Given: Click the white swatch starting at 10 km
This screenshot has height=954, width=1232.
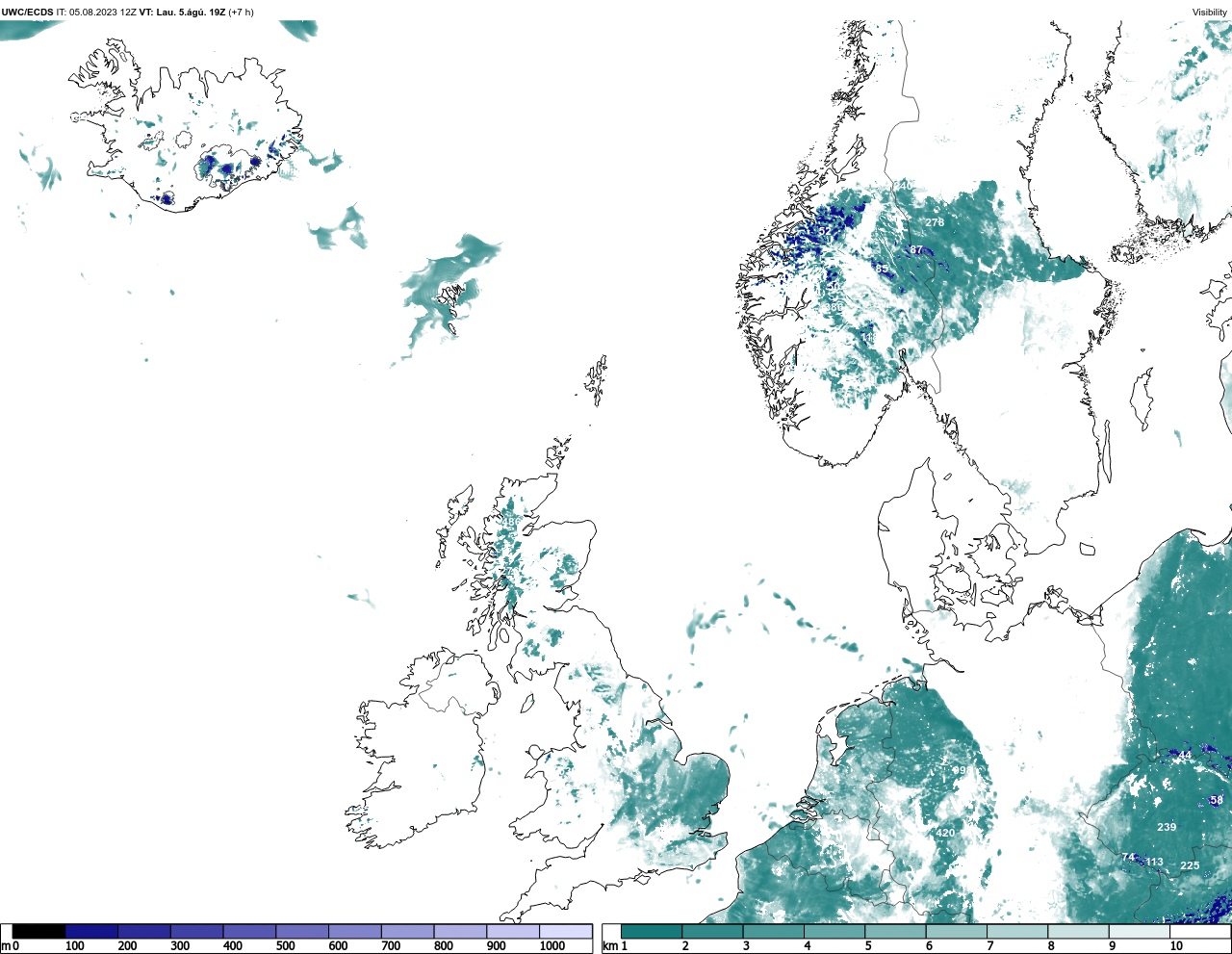Looking at the screenshot, I should pyautogui.click(x=1199, y=931).
